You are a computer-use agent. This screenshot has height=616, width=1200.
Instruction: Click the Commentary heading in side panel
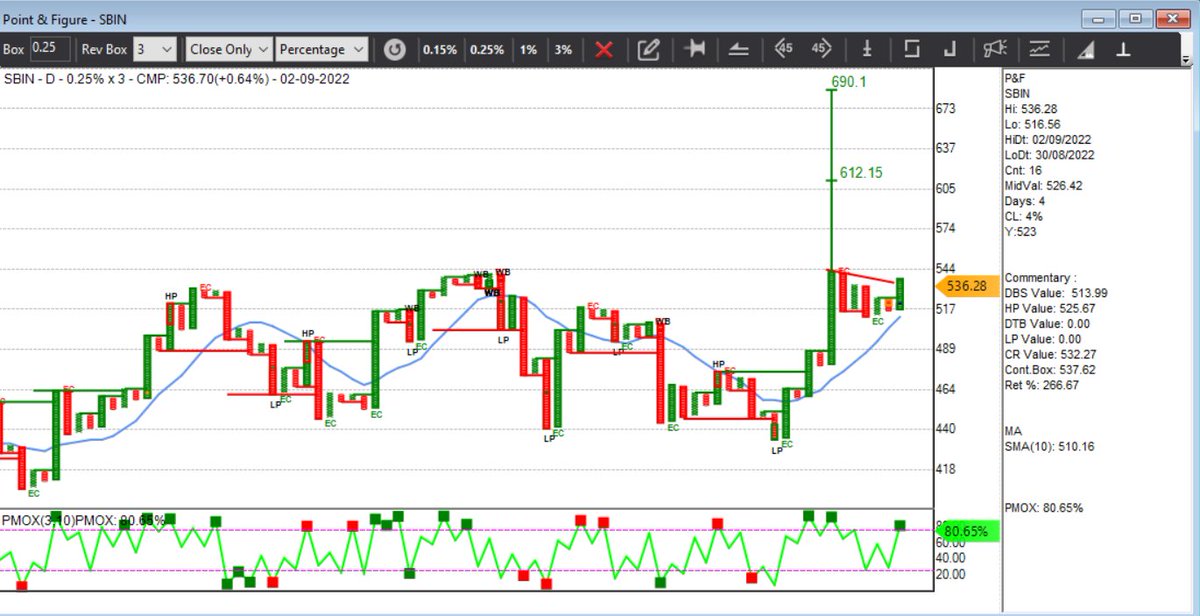(x=1041, y=278)
